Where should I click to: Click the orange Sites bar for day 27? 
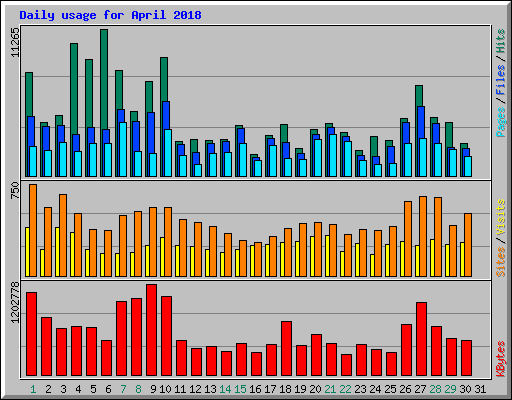click(x=423, y=236)
